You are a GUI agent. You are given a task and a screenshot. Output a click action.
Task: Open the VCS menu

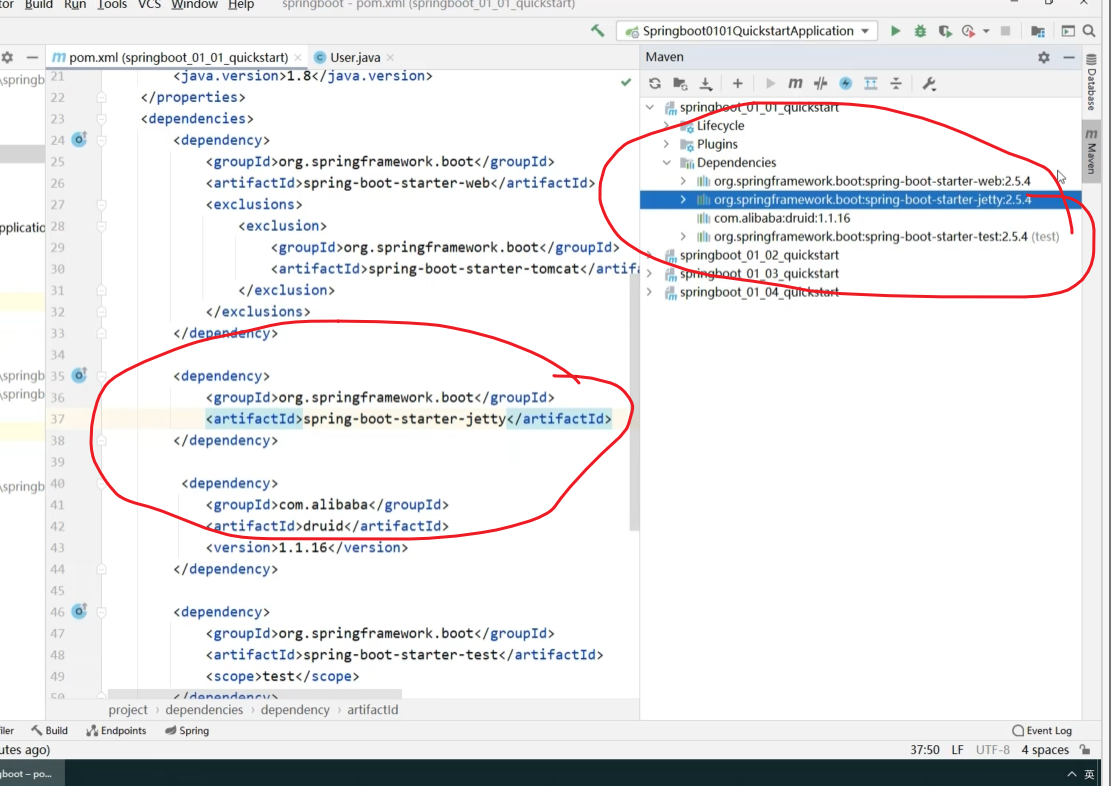click(149, 5)
